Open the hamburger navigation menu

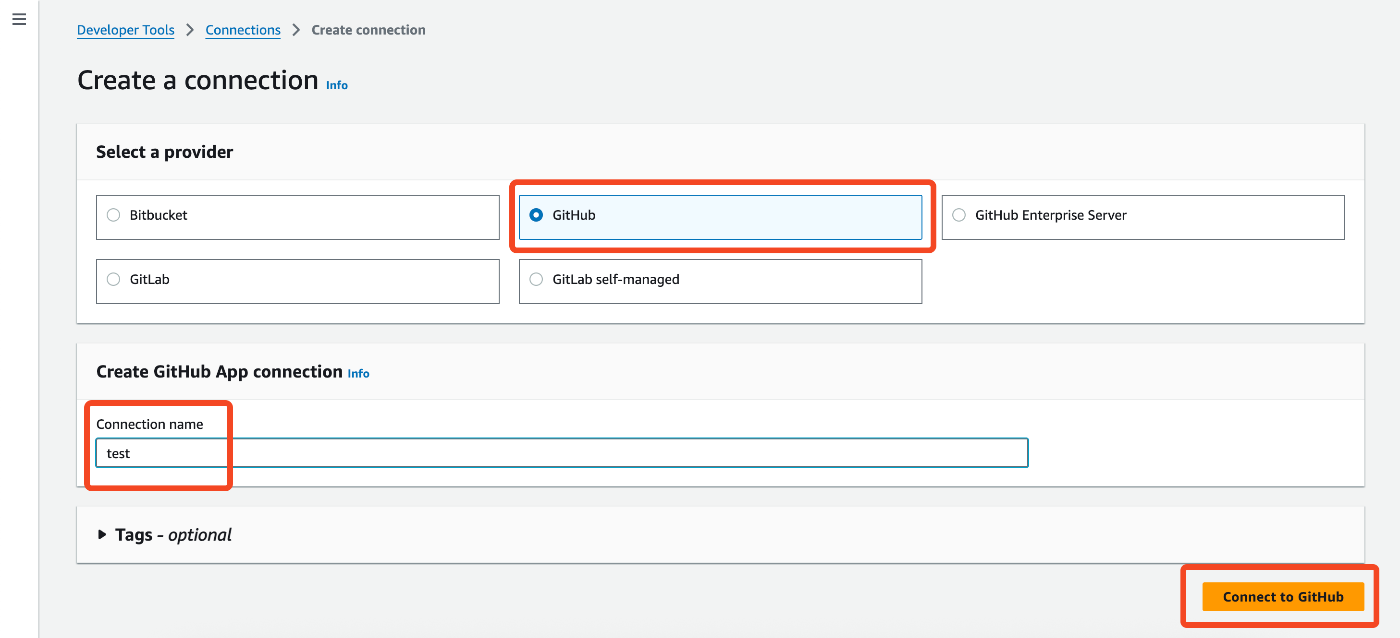(x=19, y=20)
